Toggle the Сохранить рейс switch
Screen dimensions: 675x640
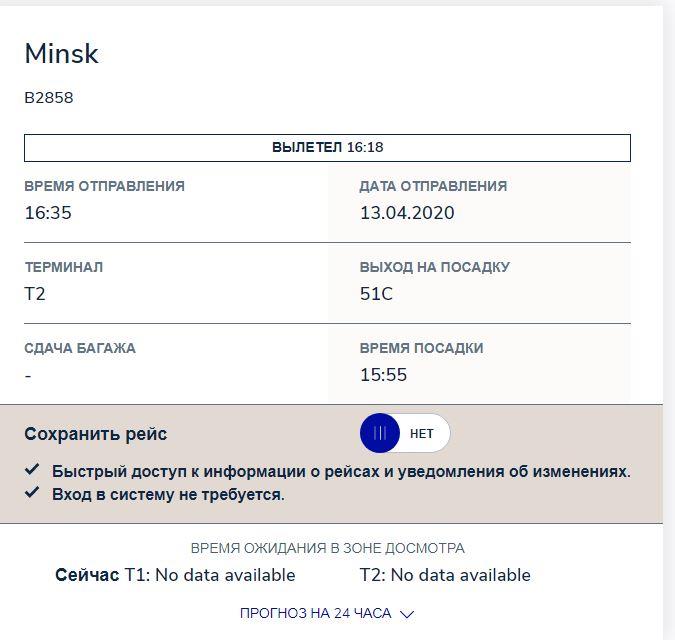click(404, 433)
